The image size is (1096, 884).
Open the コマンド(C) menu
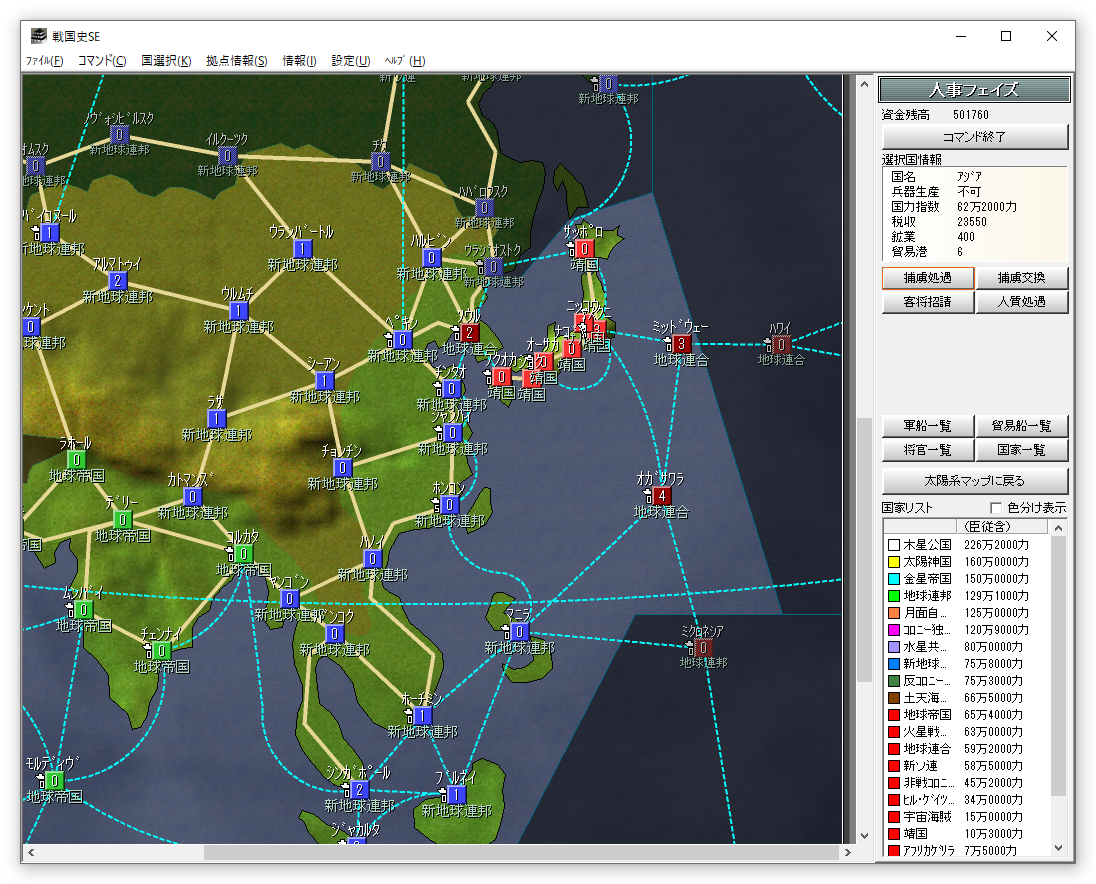click(x=102, y=61)
